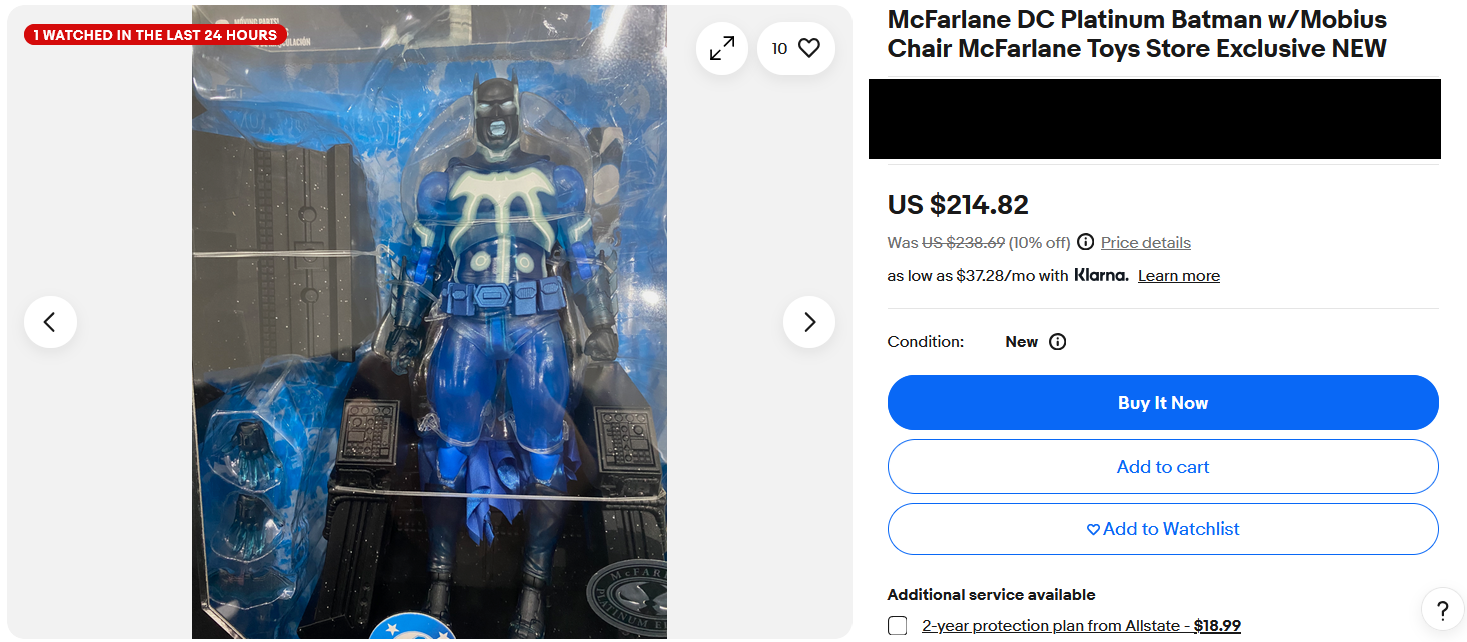The image size is (1467, 642).
Task: Open the expand image fullscreen icon
Action: pos(721,48)
